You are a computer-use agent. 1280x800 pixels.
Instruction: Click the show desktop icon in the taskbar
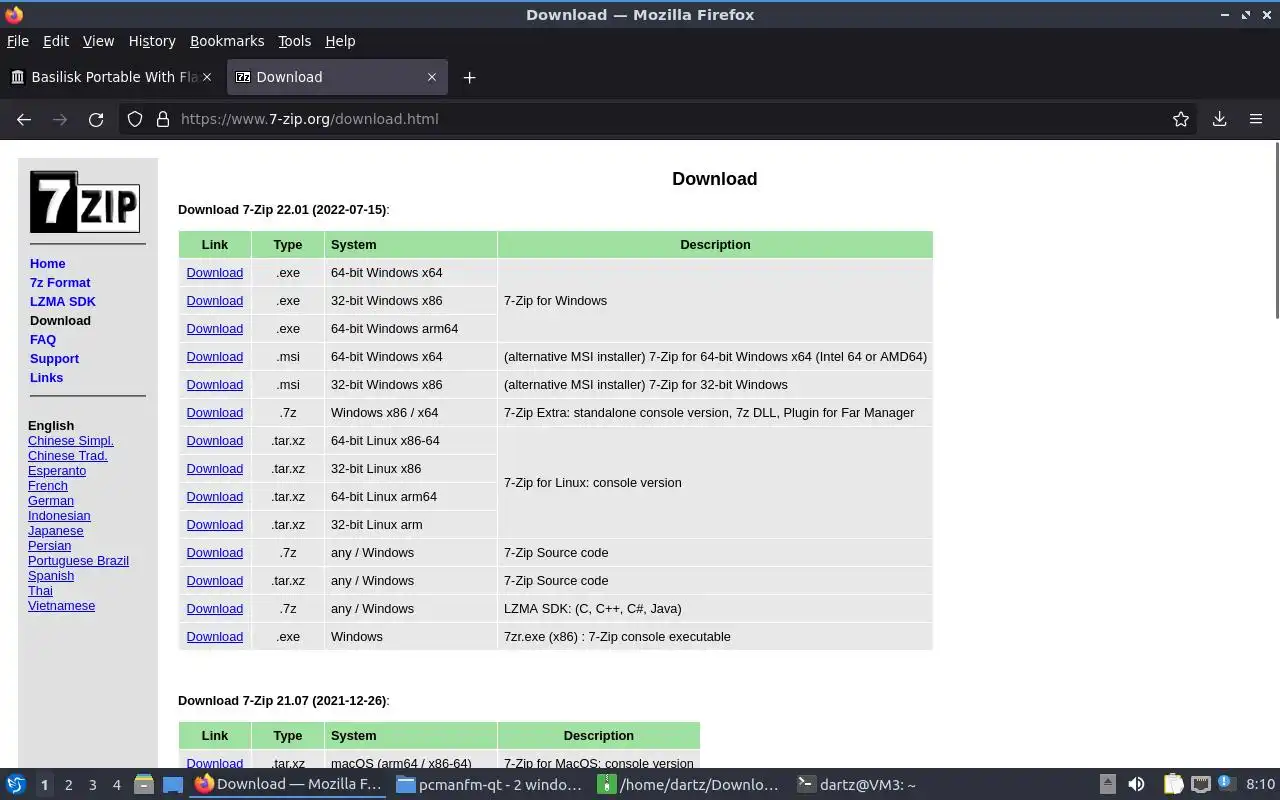tap(172, 785)
